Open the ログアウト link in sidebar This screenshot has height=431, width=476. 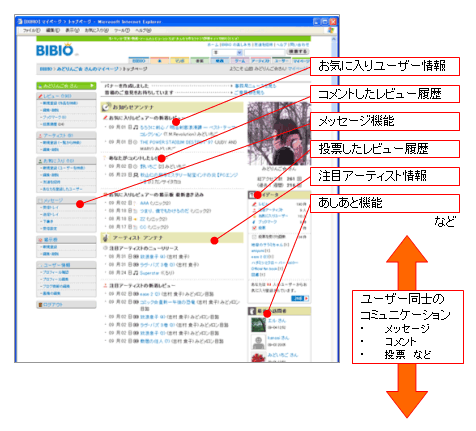tap(53, 305)
